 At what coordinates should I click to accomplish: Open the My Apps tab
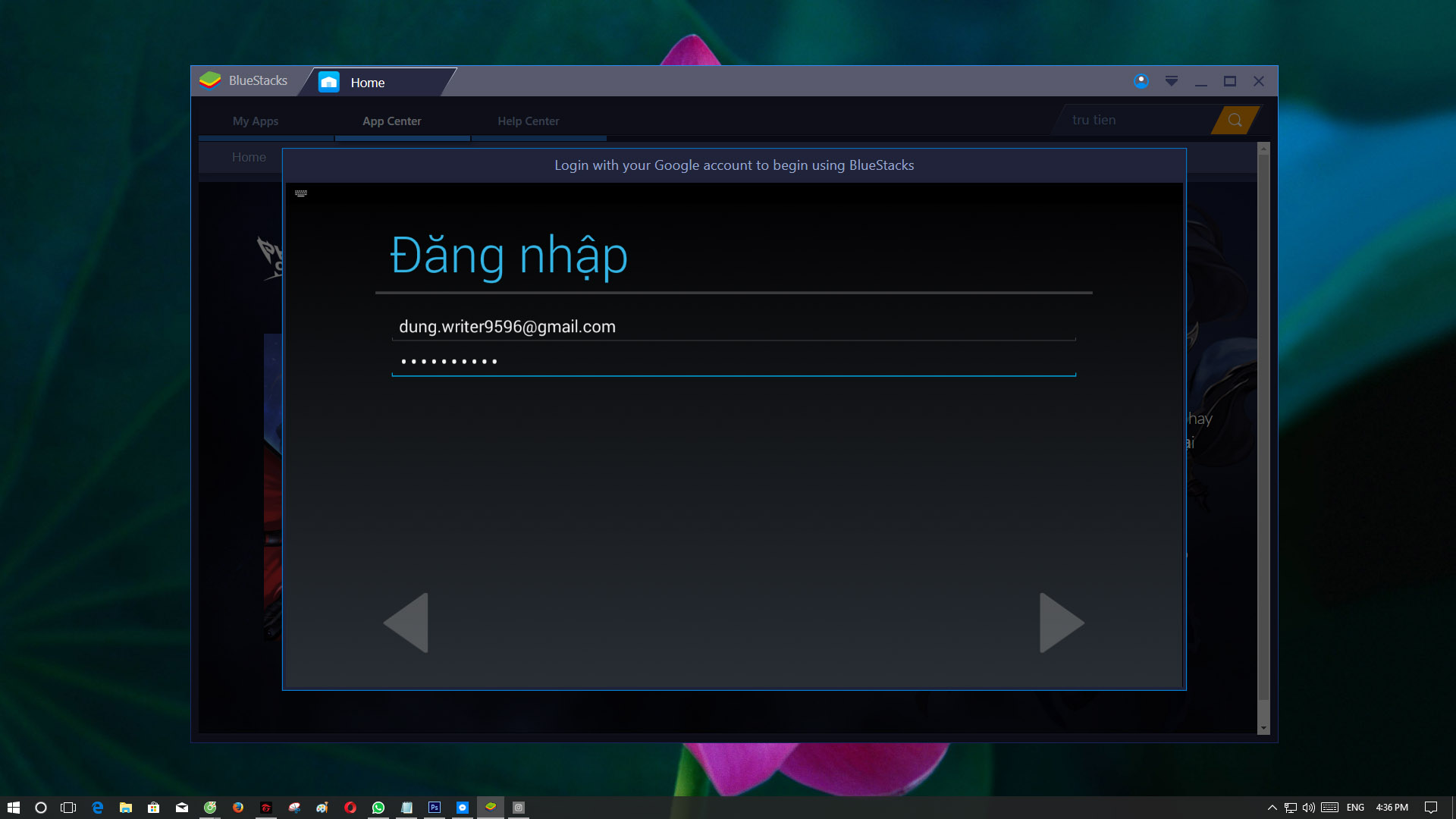click(256, 121)
